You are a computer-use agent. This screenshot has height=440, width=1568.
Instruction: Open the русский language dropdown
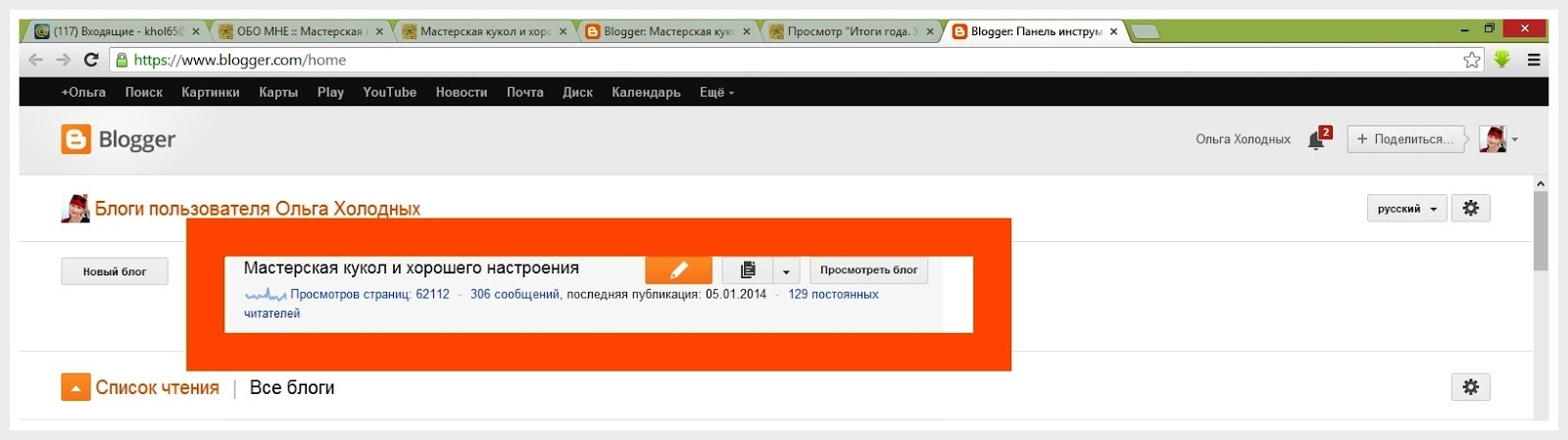pyautogui.click(x=1406, y=209)
